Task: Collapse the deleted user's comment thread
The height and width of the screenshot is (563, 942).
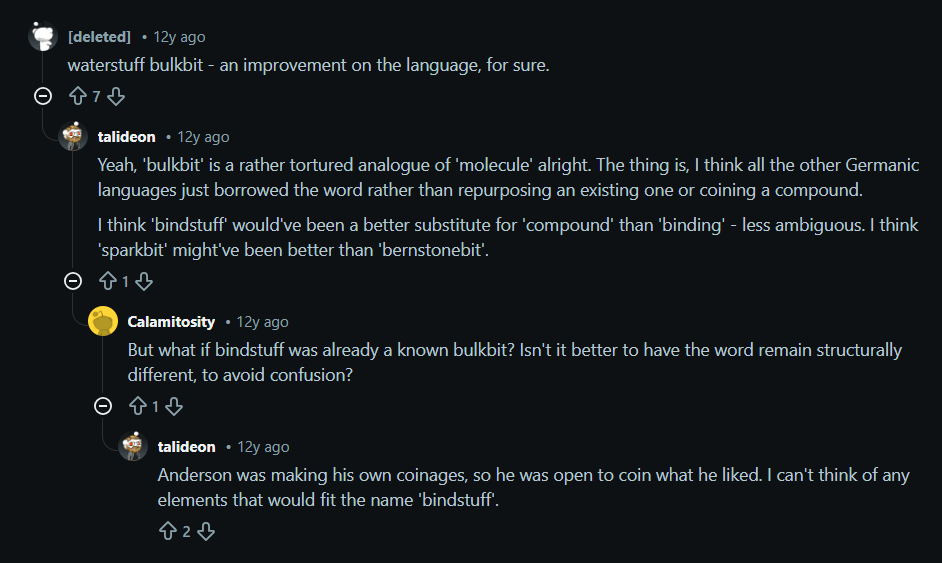Action: tap(43, 97)
